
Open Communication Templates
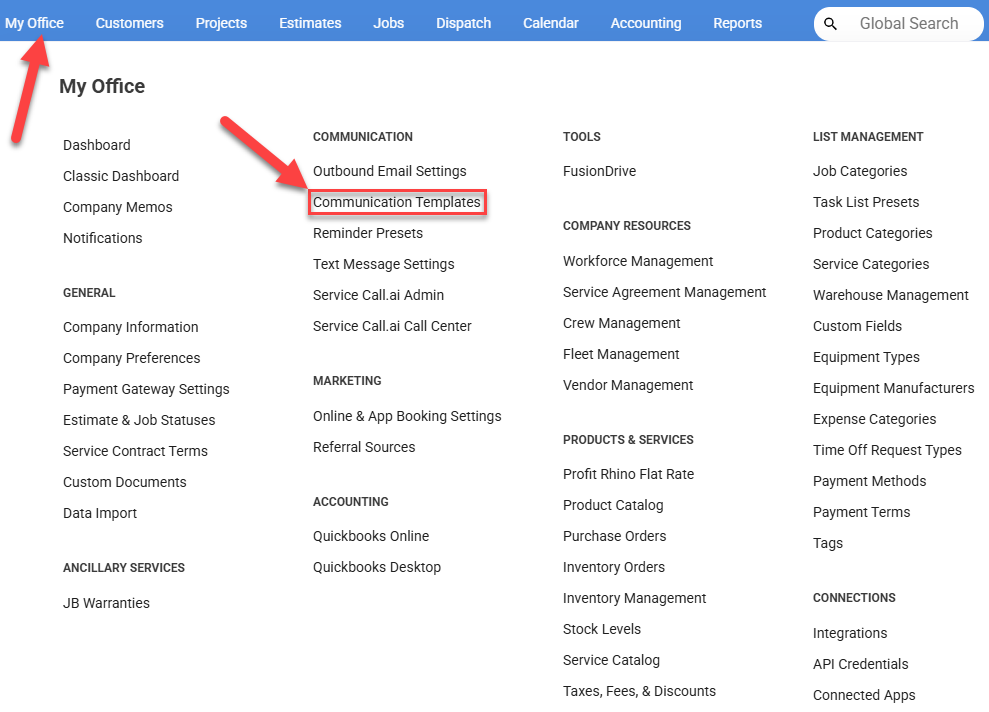397,202
